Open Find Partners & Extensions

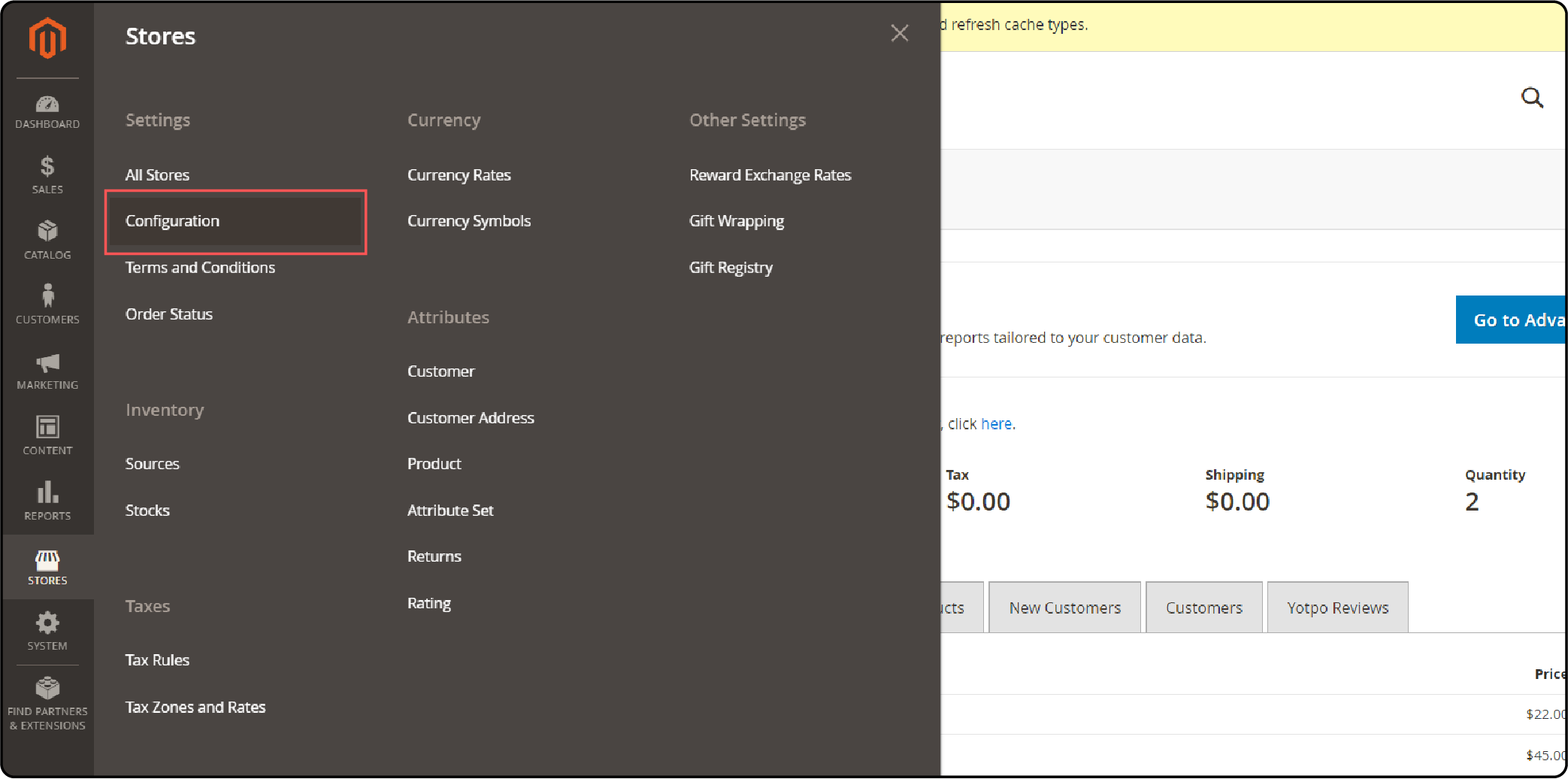point(47,704)
